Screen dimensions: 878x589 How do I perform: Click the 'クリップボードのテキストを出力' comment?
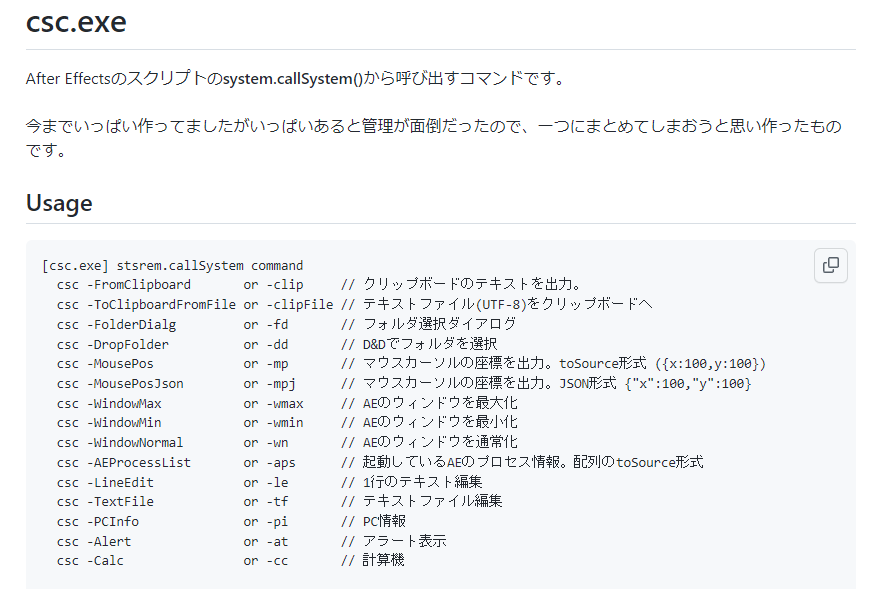tap(467, 284)
